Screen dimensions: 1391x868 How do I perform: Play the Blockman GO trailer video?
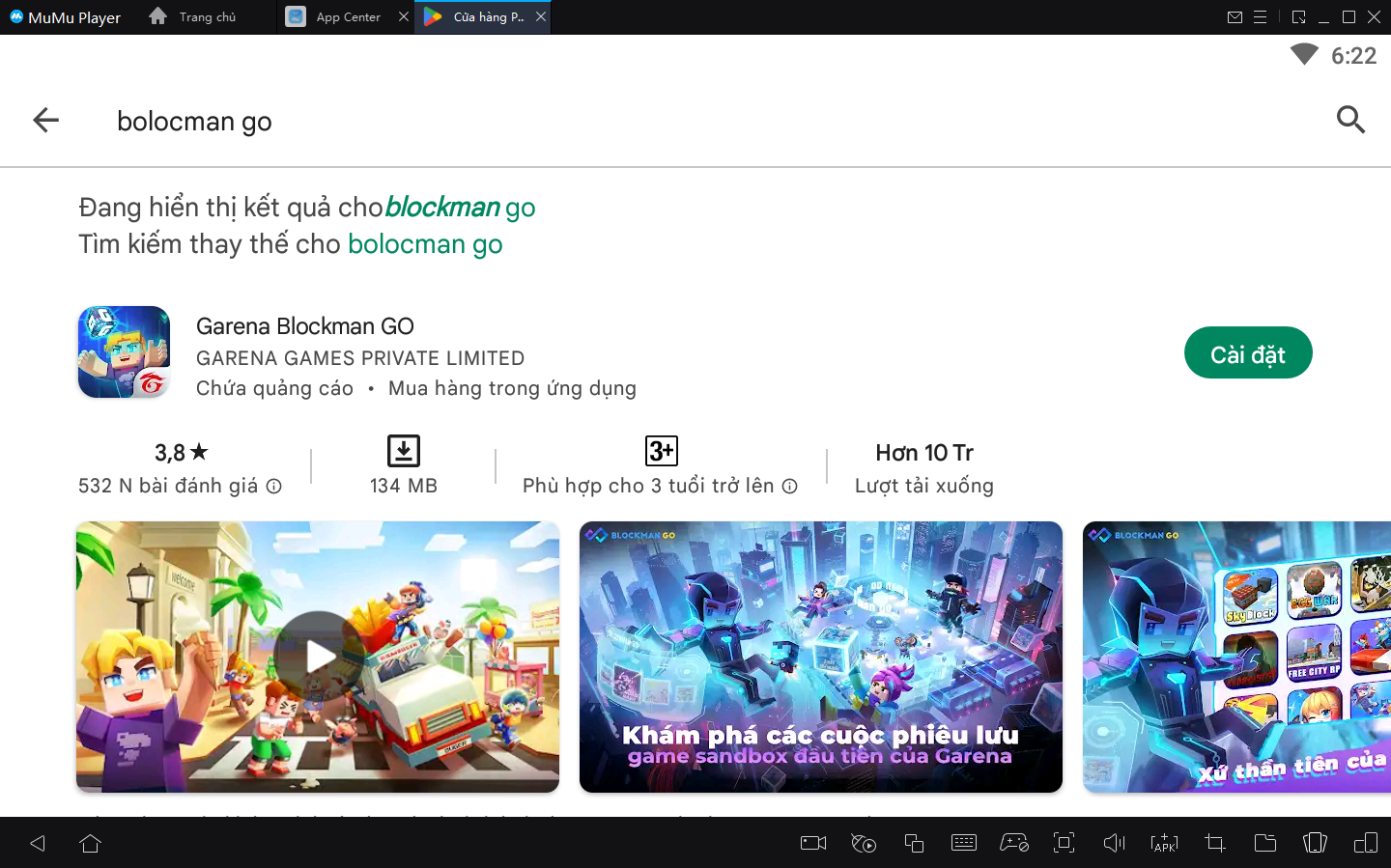click(318, 657)
